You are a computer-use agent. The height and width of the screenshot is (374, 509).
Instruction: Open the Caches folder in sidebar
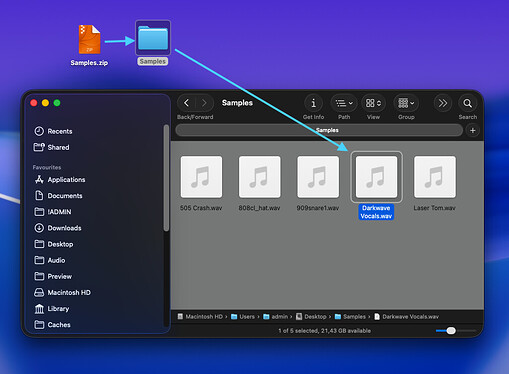point(52,325)
